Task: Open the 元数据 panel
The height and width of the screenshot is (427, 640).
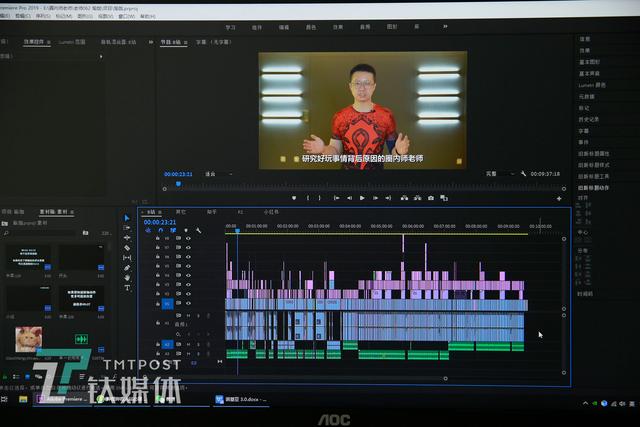Action: click(x=587, y=97)
